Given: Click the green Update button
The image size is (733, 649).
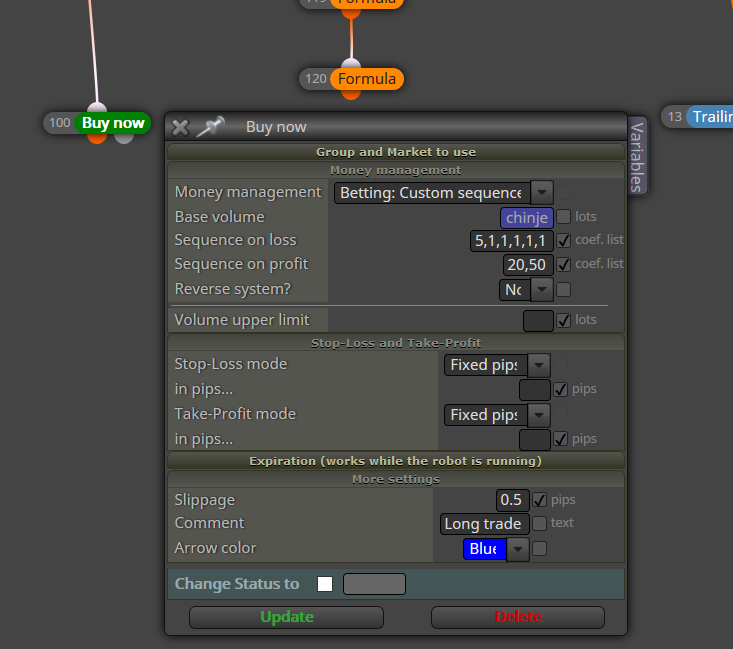Looking at the screenshot, I should tap(287, 617).
